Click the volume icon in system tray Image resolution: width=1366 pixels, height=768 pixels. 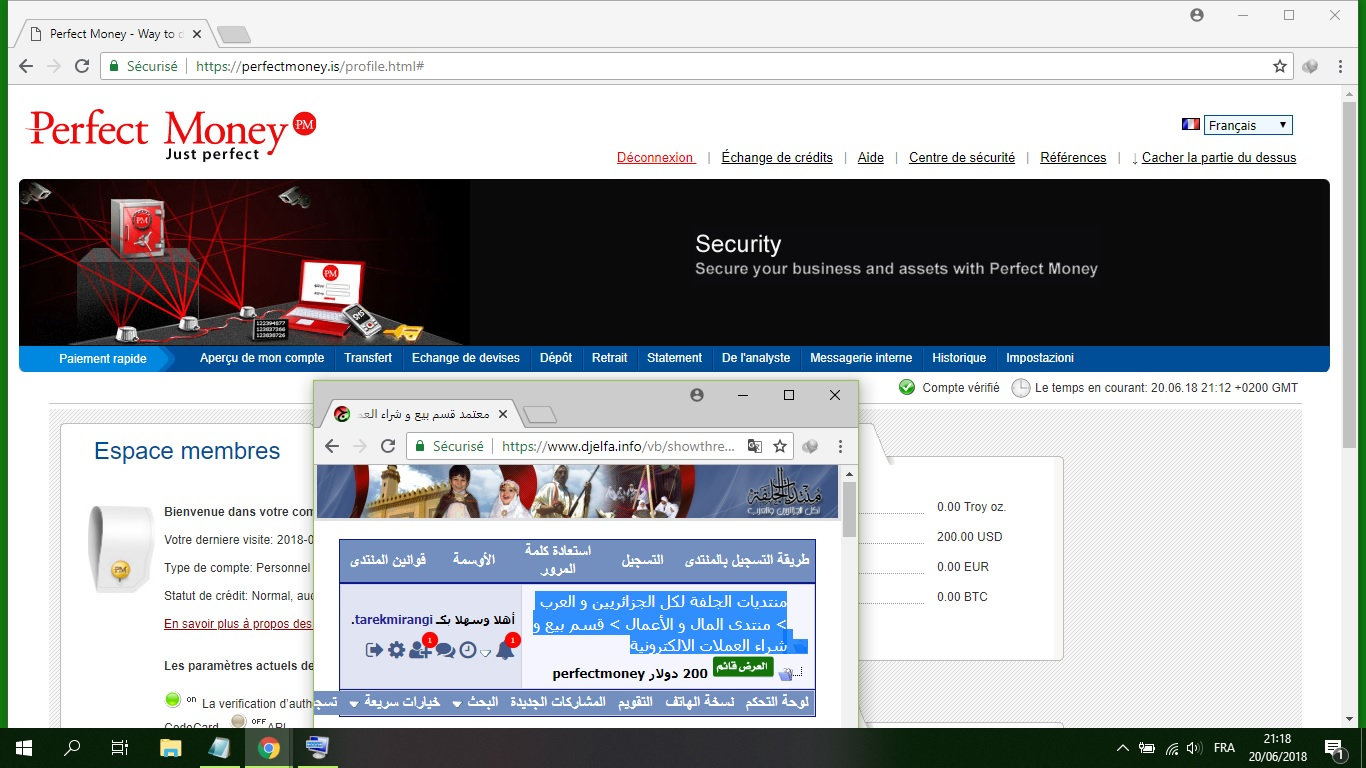pyautogui.click(x=1192, y=748)
